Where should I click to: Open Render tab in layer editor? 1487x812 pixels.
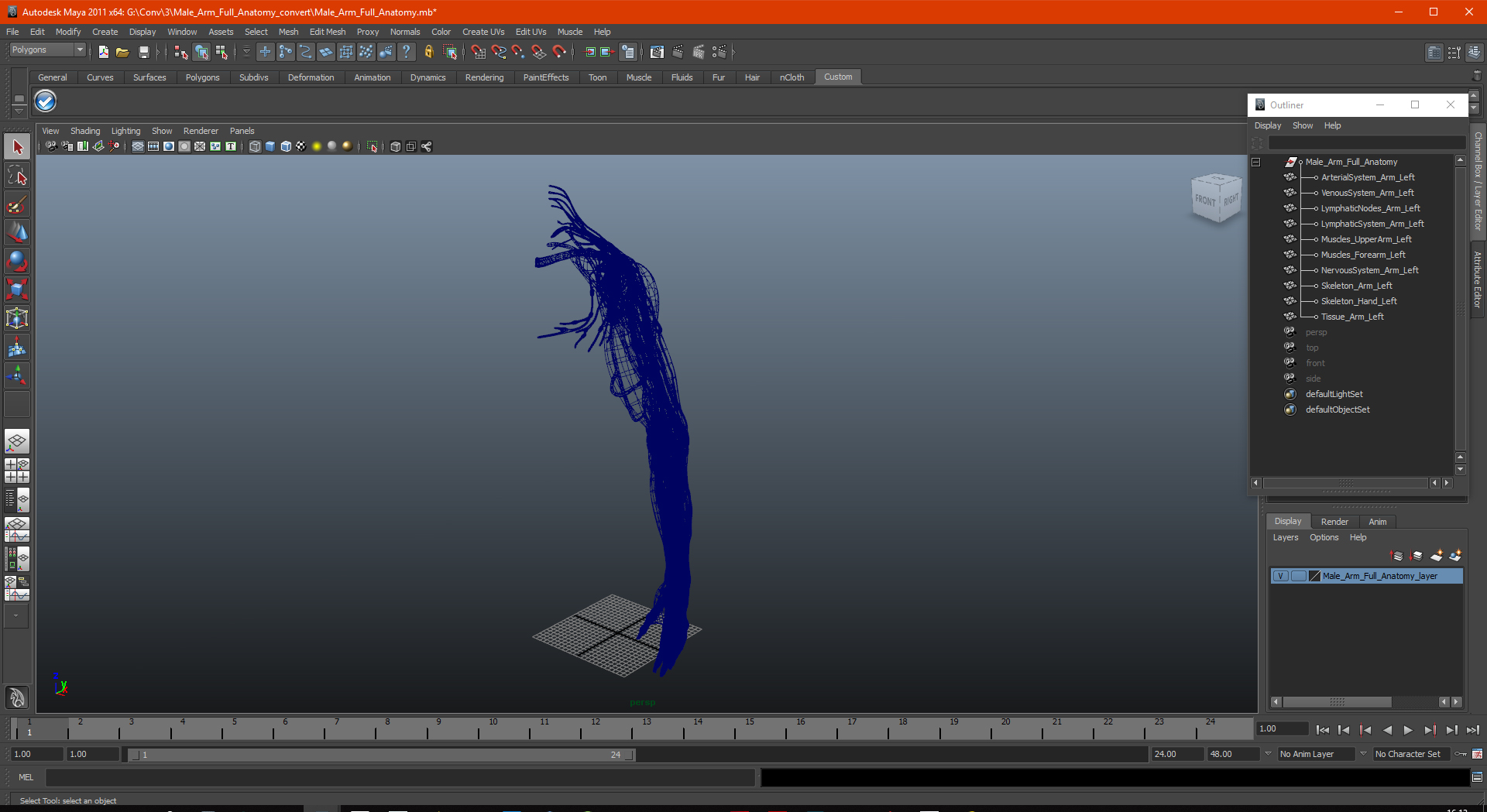click(1334, 522)
